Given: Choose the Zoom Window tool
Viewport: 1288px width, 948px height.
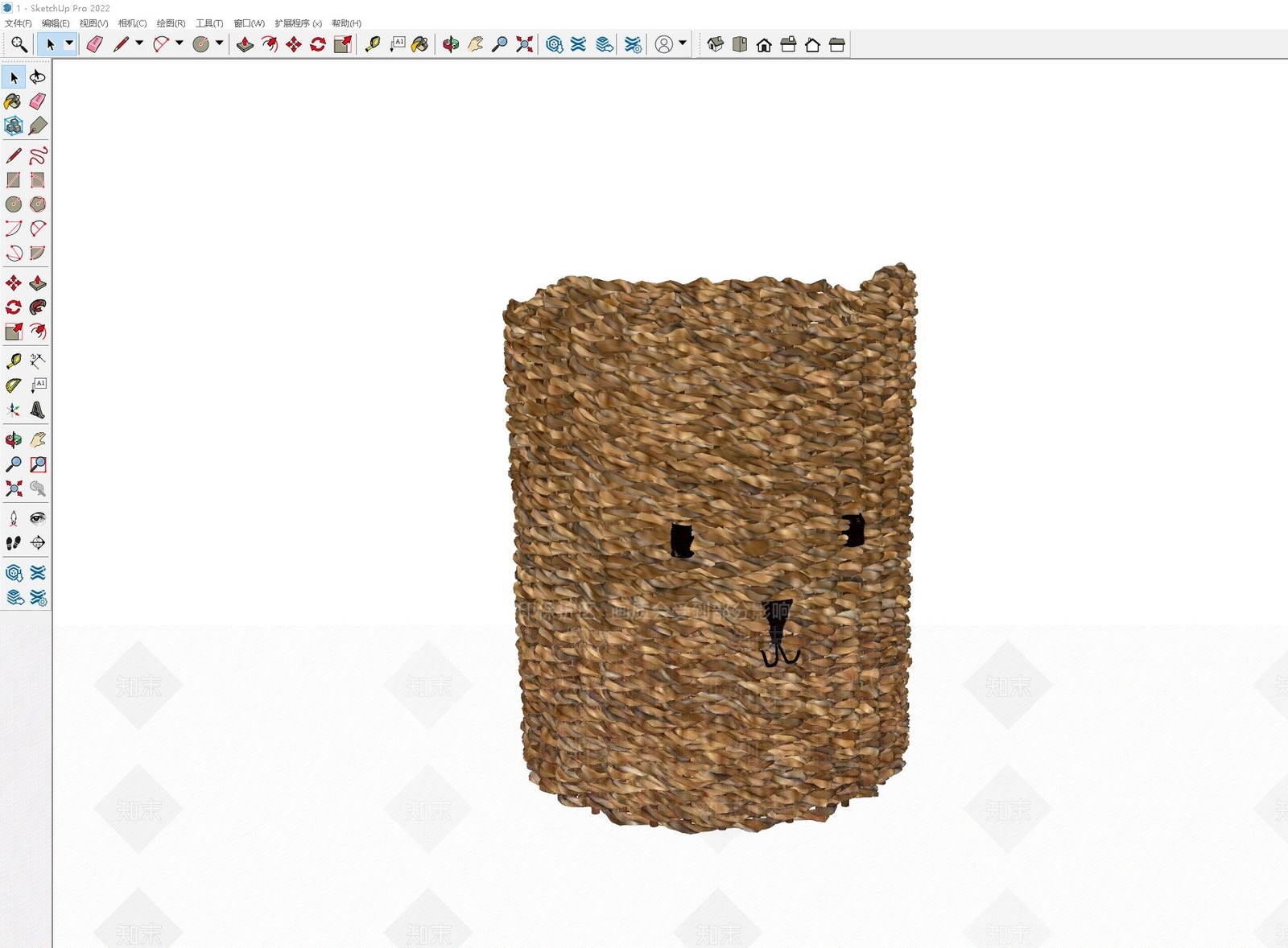Looking at the screenshot, I should [x=38, y=464].
